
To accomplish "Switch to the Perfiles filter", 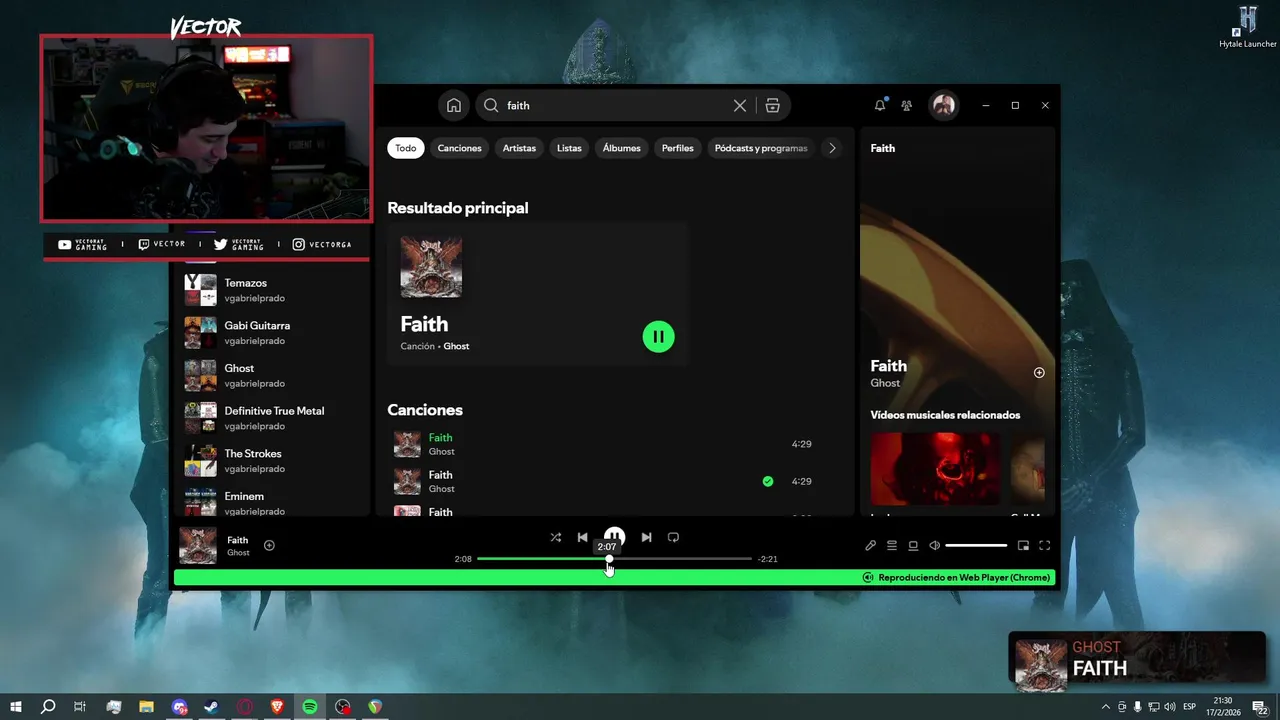I will 677,148.
